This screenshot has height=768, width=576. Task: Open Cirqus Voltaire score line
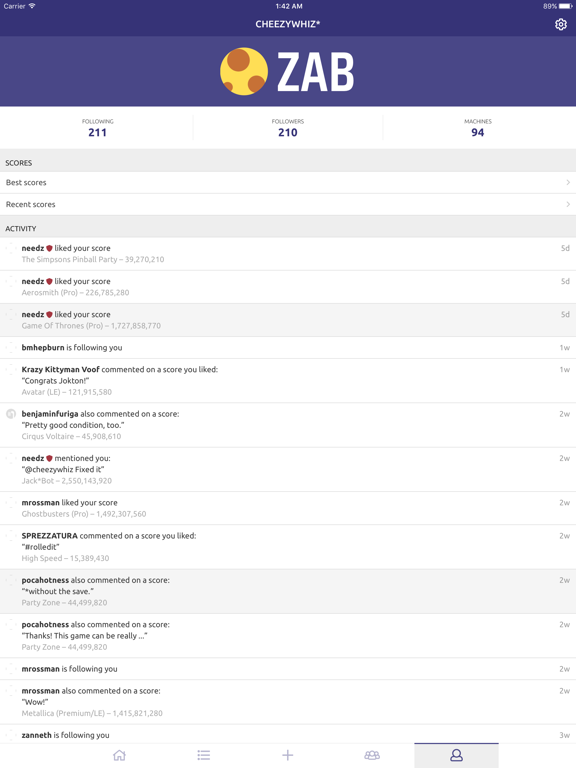click(71, 436)
